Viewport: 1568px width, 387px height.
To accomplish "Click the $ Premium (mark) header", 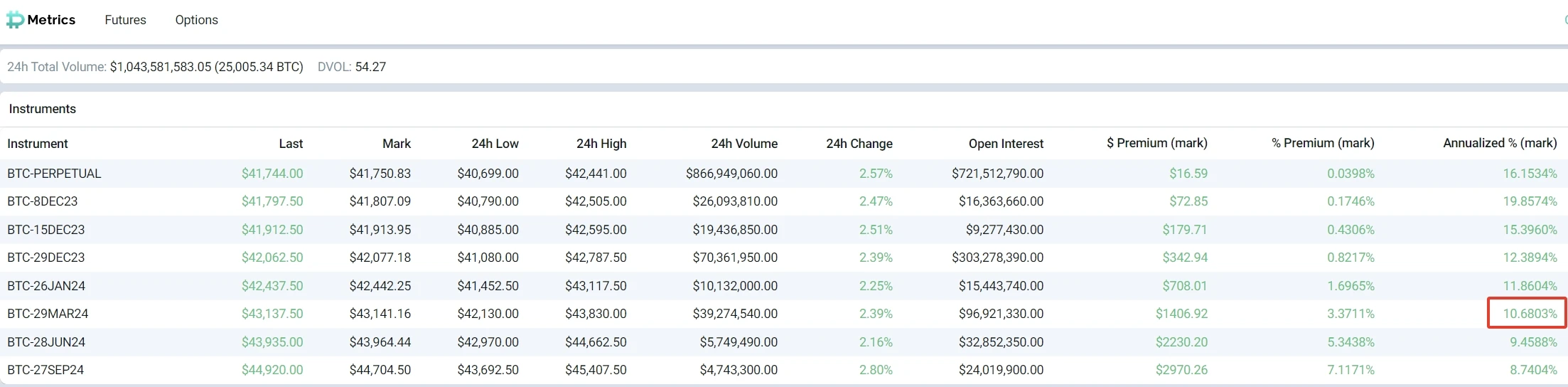I will tap(1156, 144).
